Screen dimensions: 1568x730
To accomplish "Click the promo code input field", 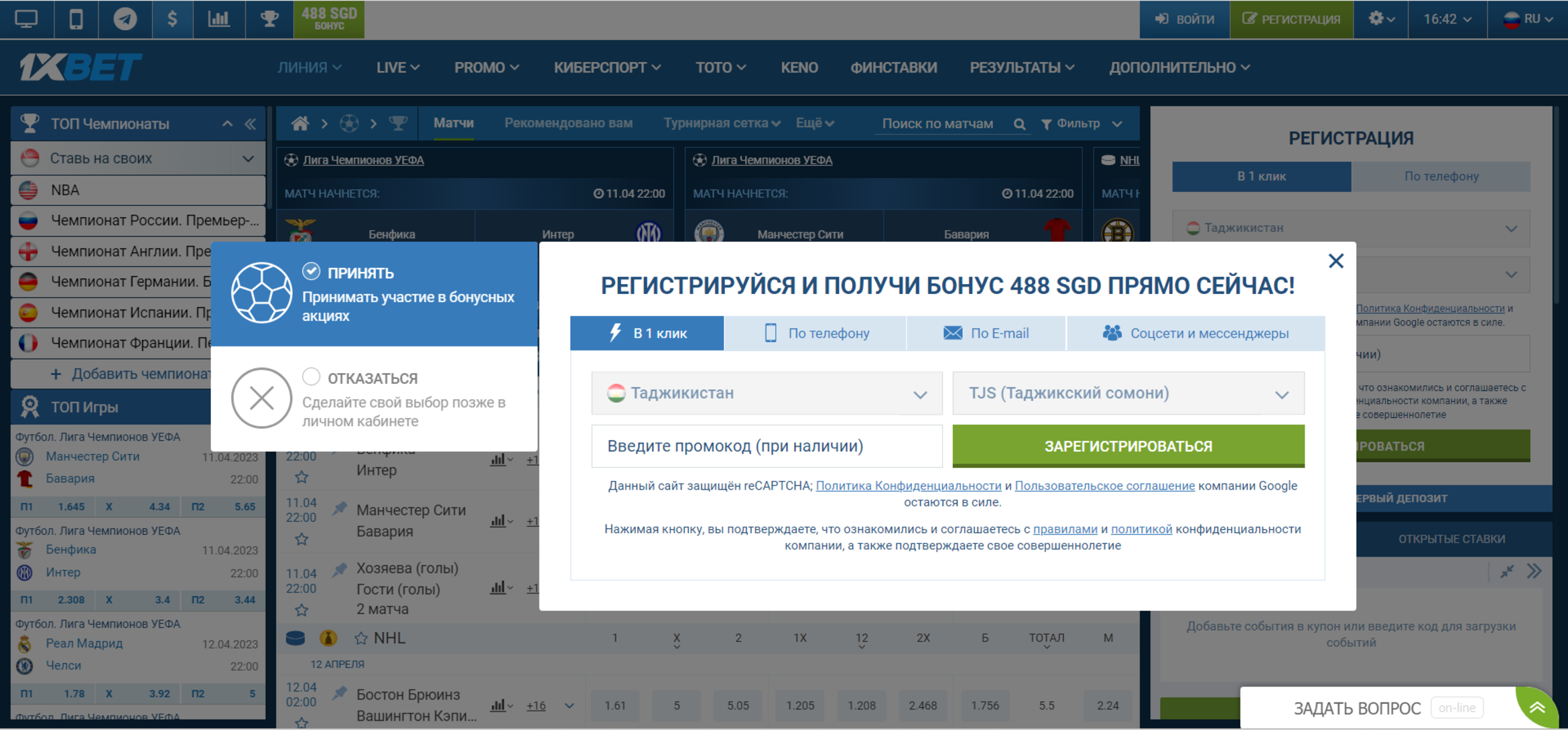I will coord(767,446).
